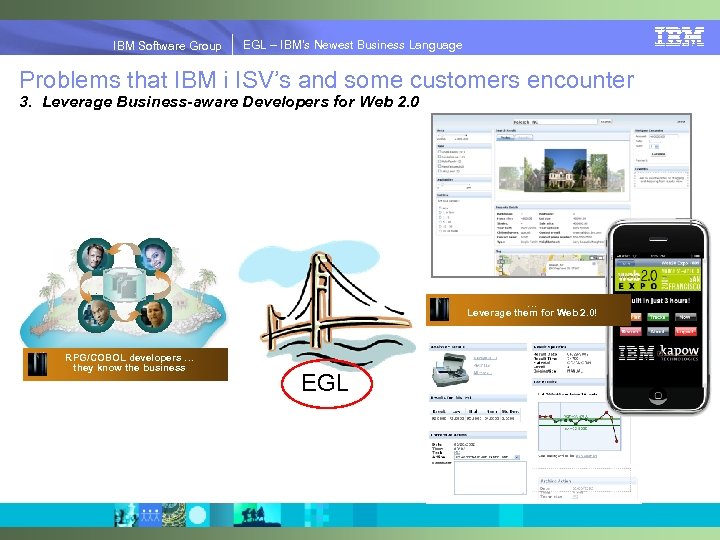Open the Action dropdown in the lower screenshot
The width and height of the screenshot is (720, 540).
click(x=487, y=457)
